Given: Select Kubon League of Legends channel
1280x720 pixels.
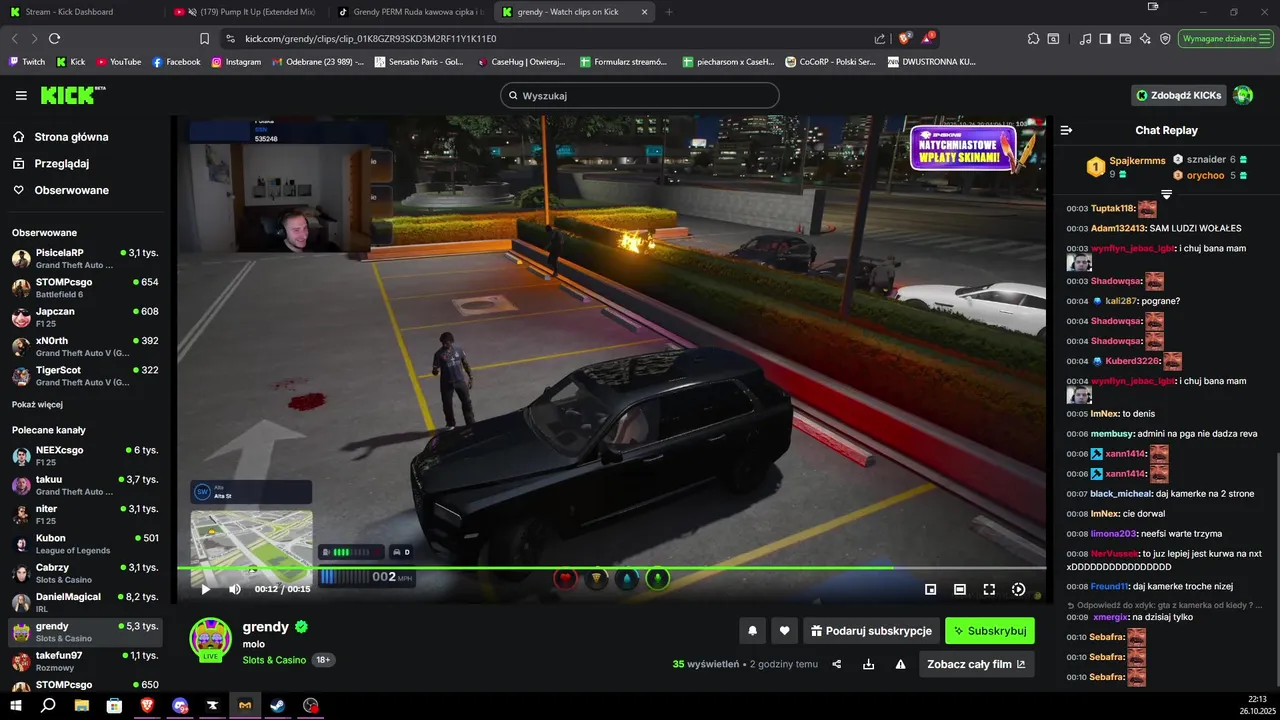Looking at the screenshot, I should point(85,543).
